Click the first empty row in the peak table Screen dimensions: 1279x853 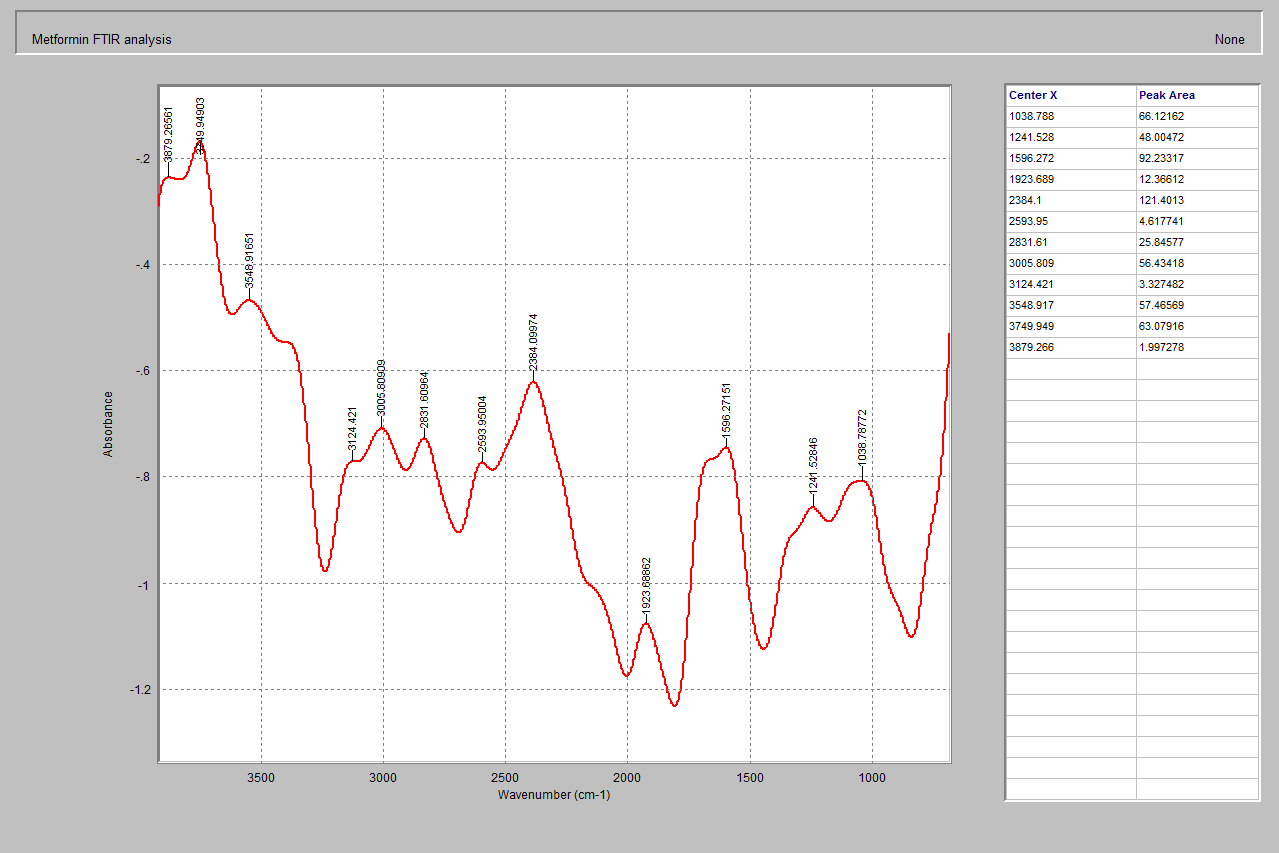[1131, 368]
